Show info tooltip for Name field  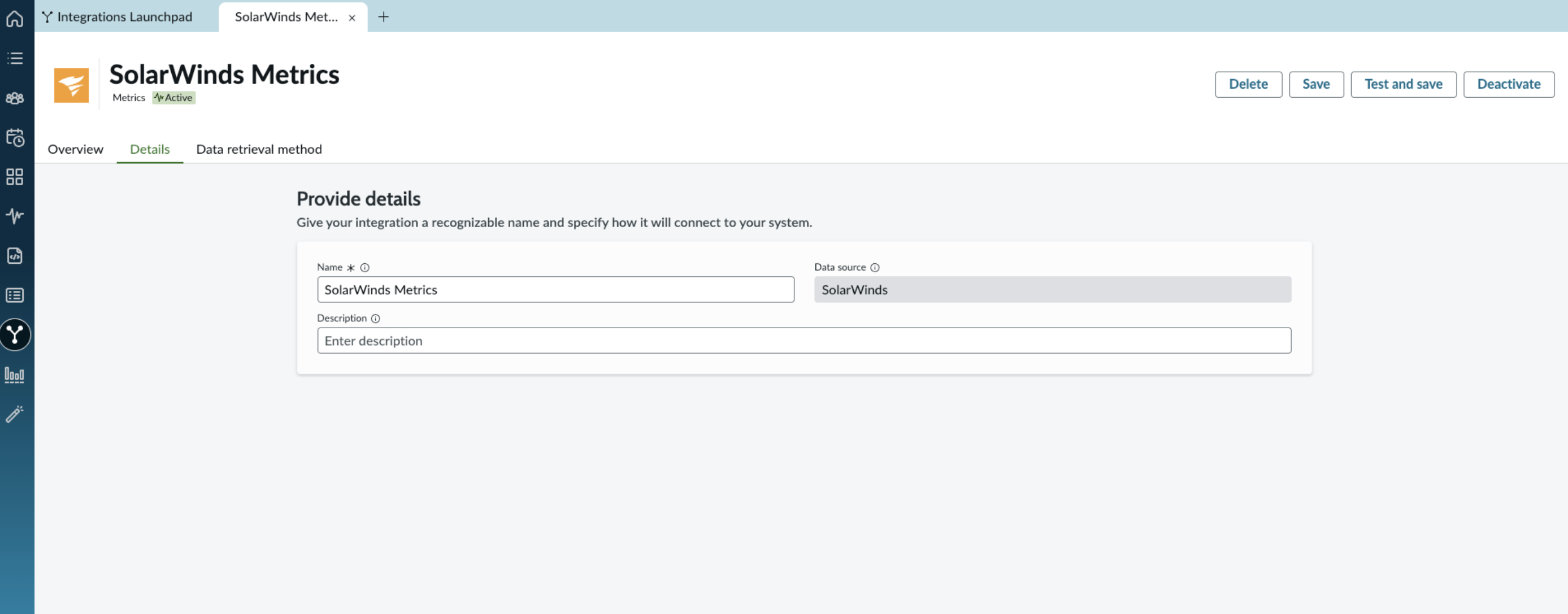(x=364, y=267)
